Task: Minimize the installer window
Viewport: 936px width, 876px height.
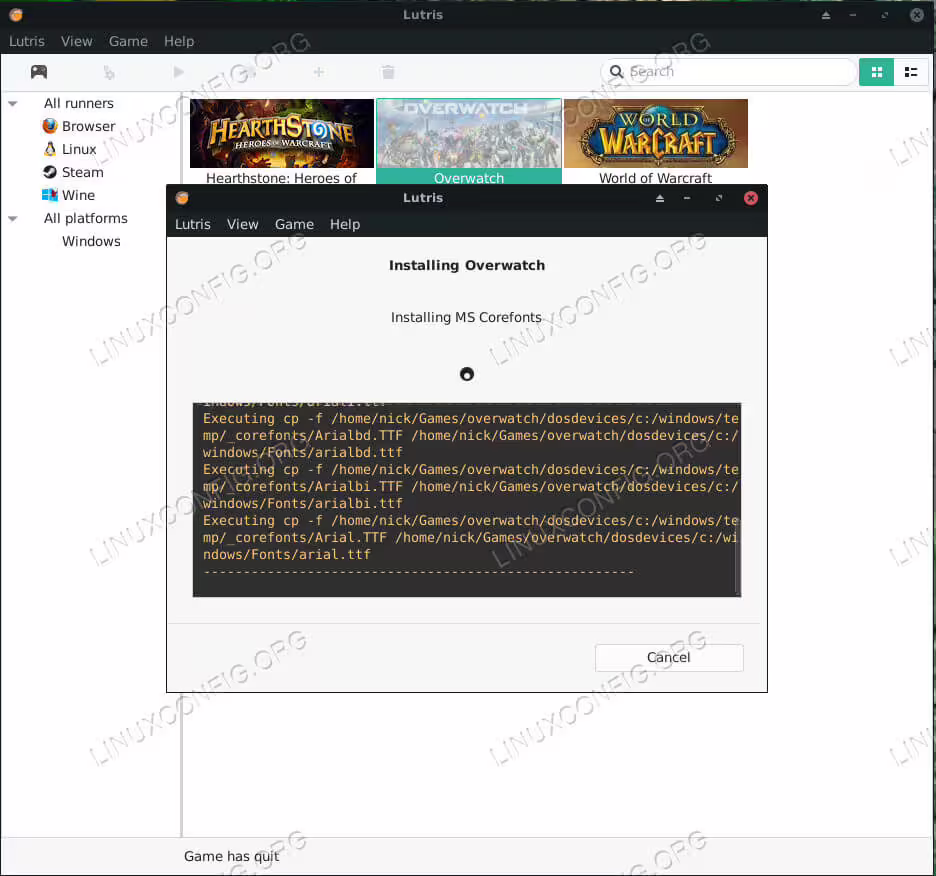Action: [687, 198]
